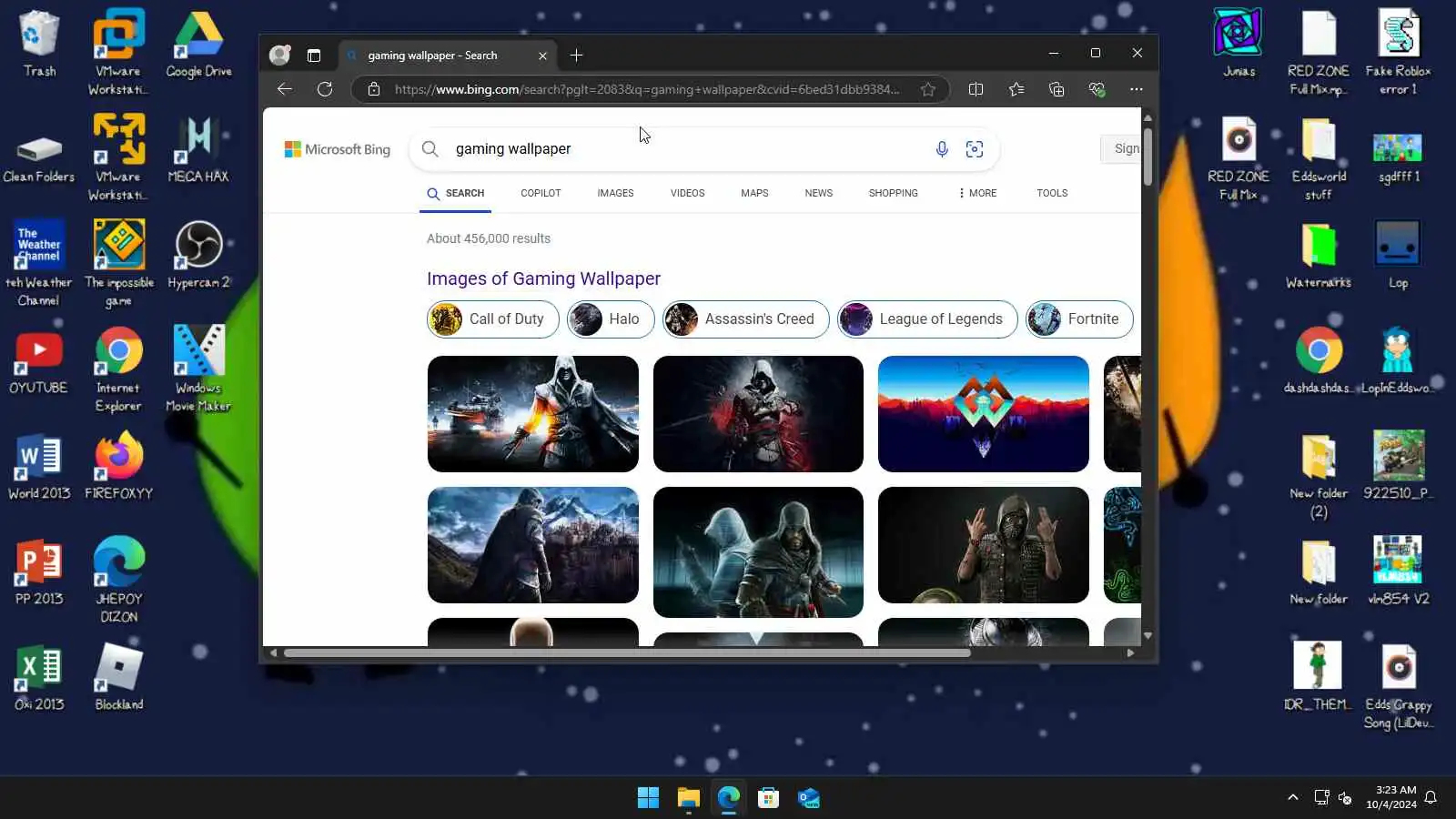Open Microsoft Store from the taskbar
Viewport: 1456px width, 819px height.
(x=769, y=798)
